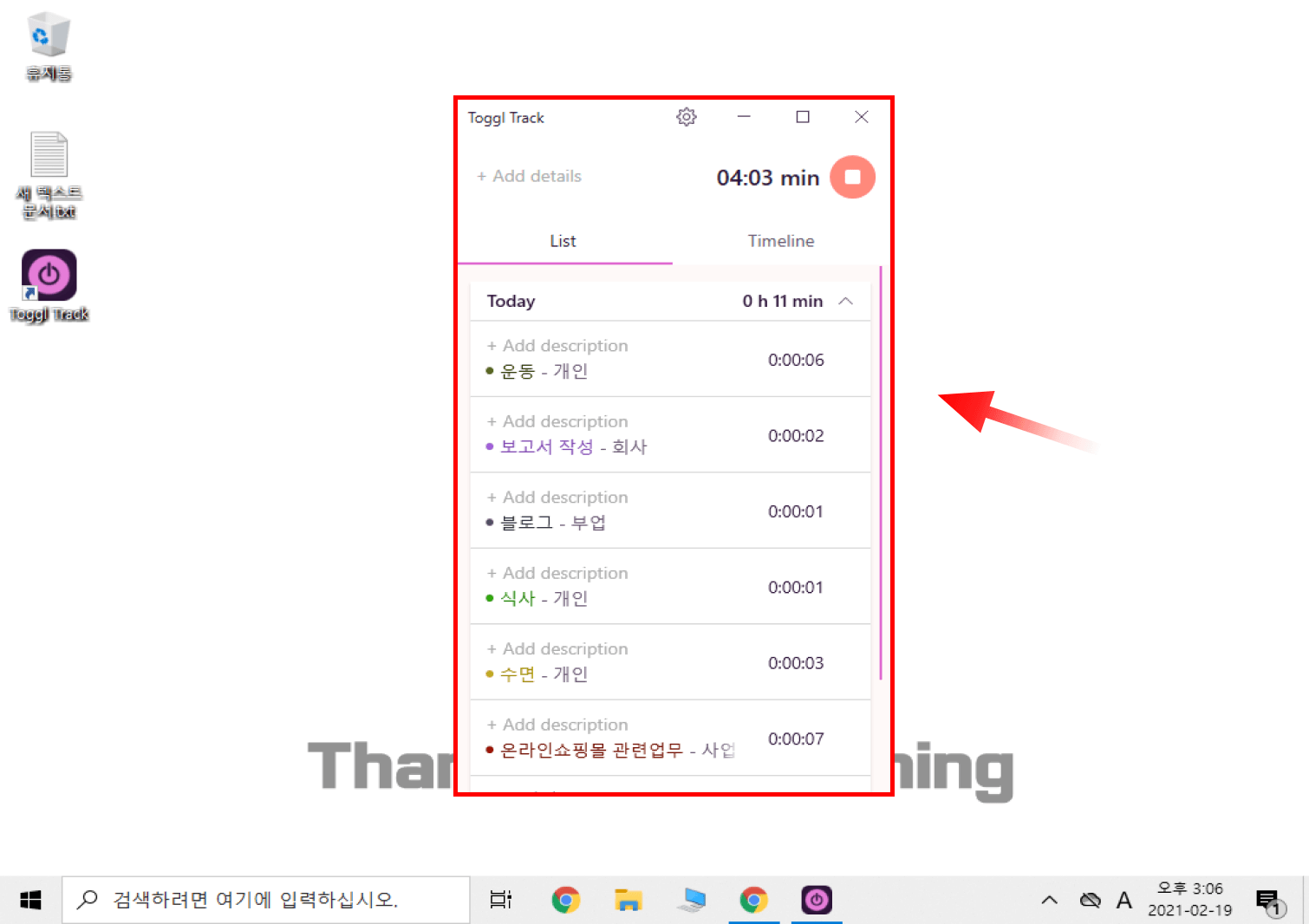Image resolution: width=1309 pixels, height=924 pixels.
Task: Click the 0:00:03 duration
Action: click(x=796, y=663)
